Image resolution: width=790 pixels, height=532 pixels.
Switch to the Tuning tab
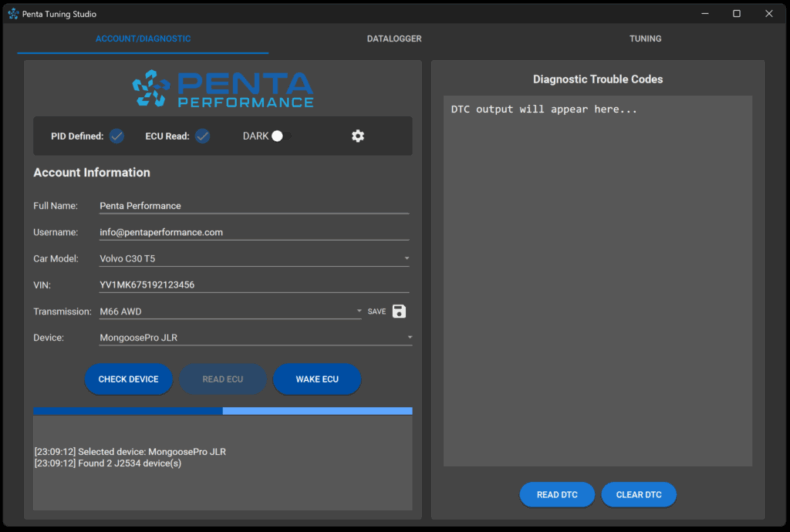point(645,39)
